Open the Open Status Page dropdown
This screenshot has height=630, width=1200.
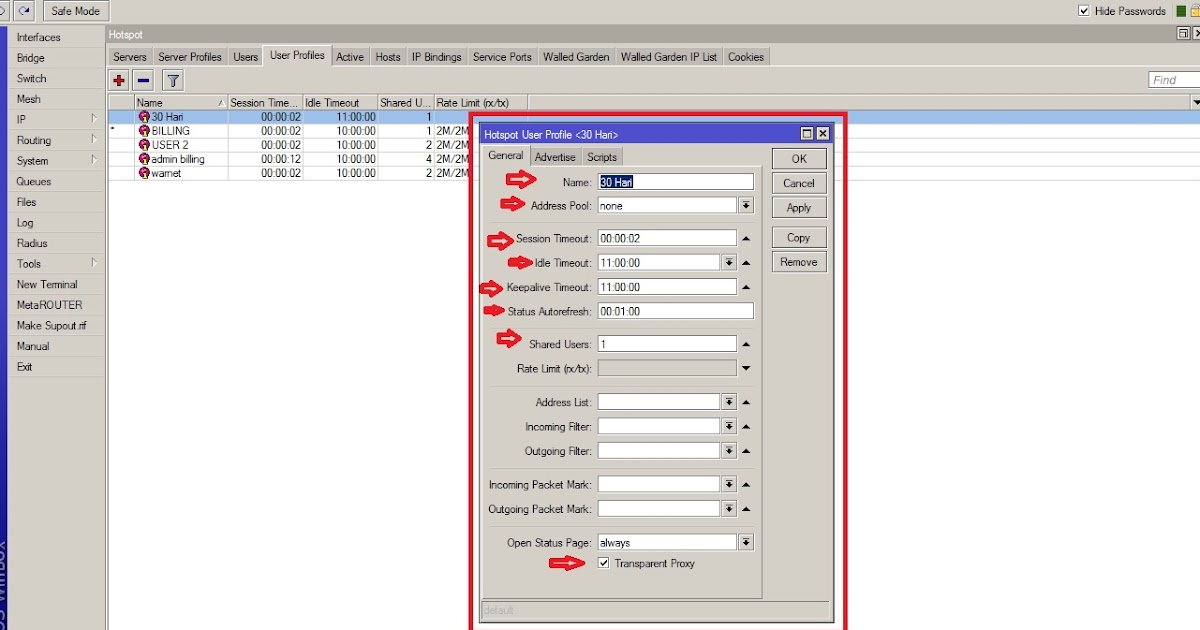[x=746, y=541]
